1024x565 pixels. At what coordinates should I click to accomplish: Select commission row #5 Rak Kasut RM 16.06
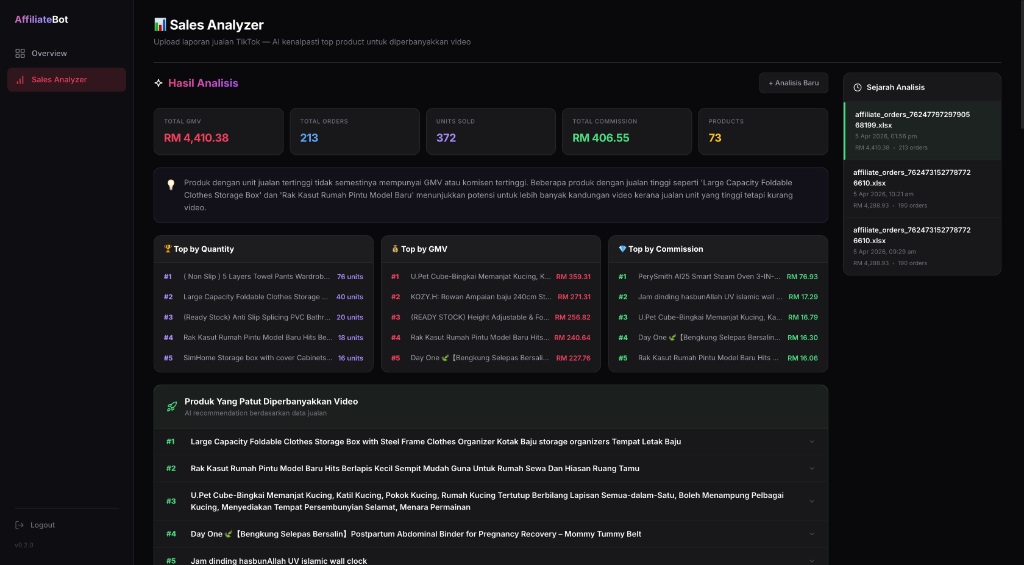[x=718, y=358]
